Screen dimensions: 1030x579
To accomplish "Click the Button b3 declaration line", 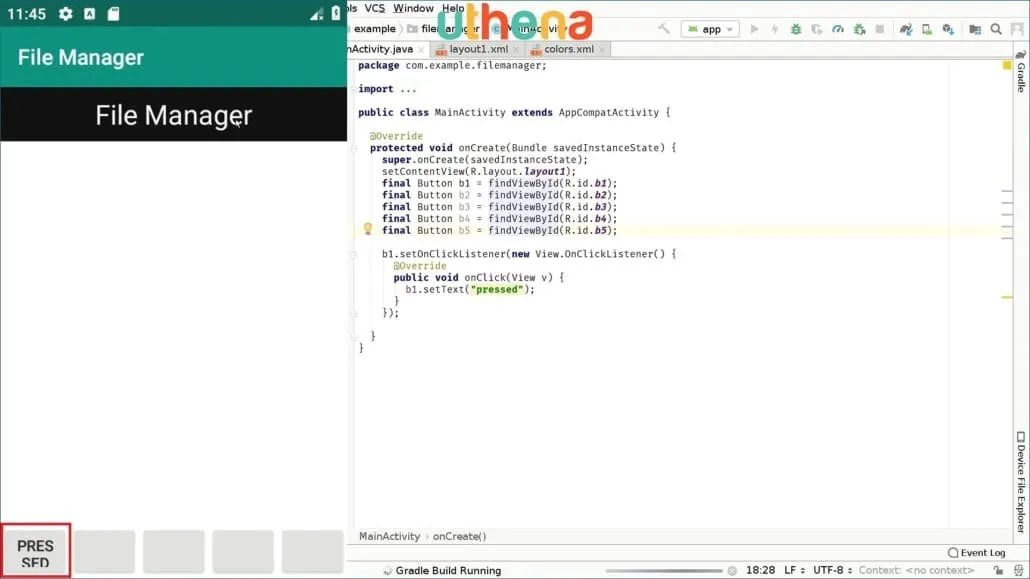I will click(499, 207).
